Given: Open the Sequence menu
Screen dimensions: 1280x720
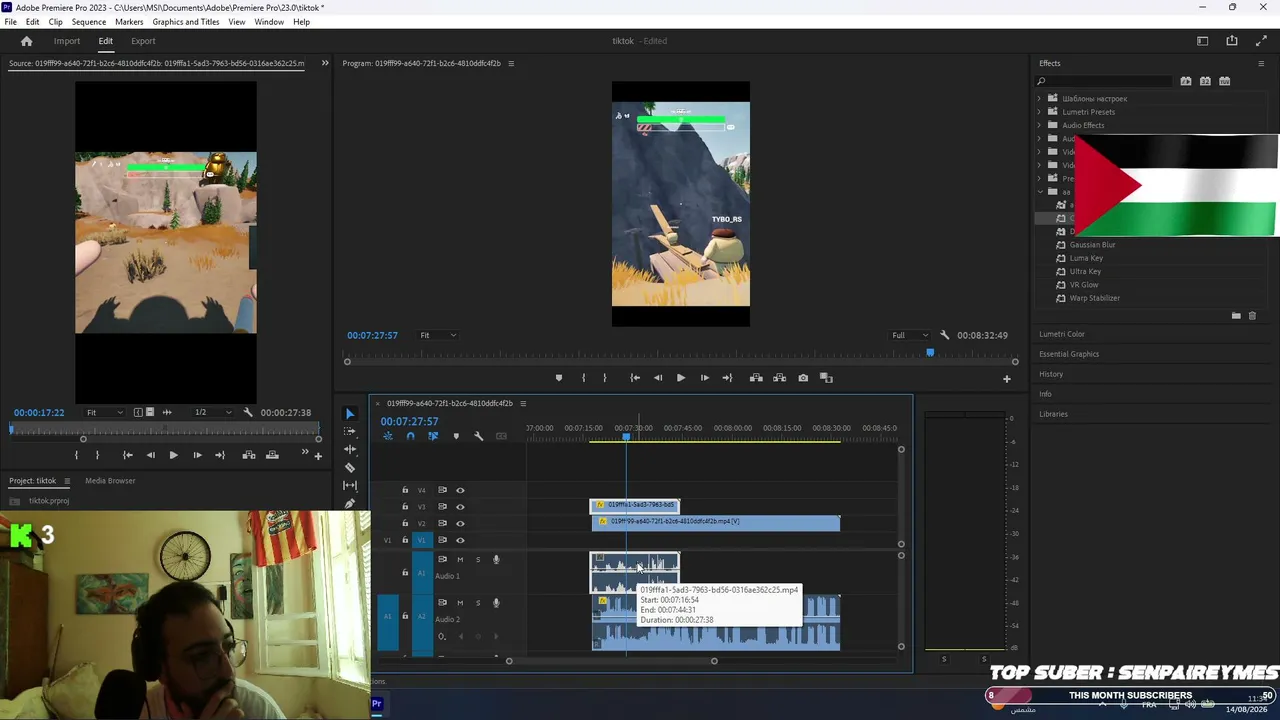Looking at the screenshot, I should (x=89, y=22).
